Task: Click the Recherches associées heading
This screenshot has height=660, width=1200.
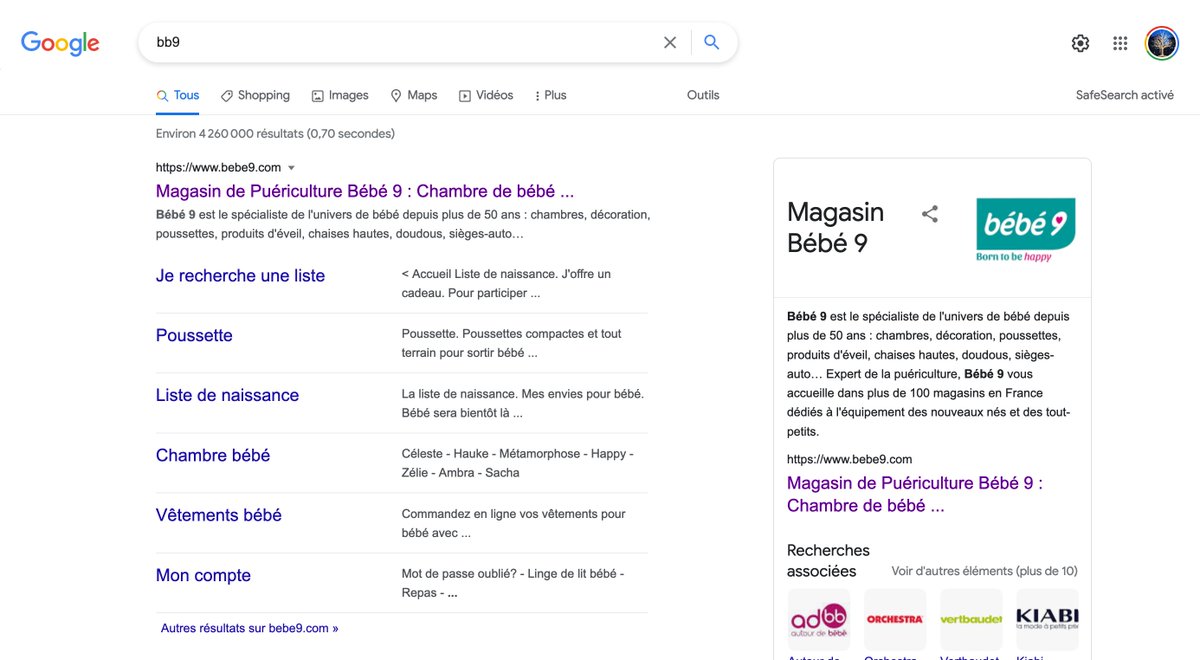Action: 828,560
